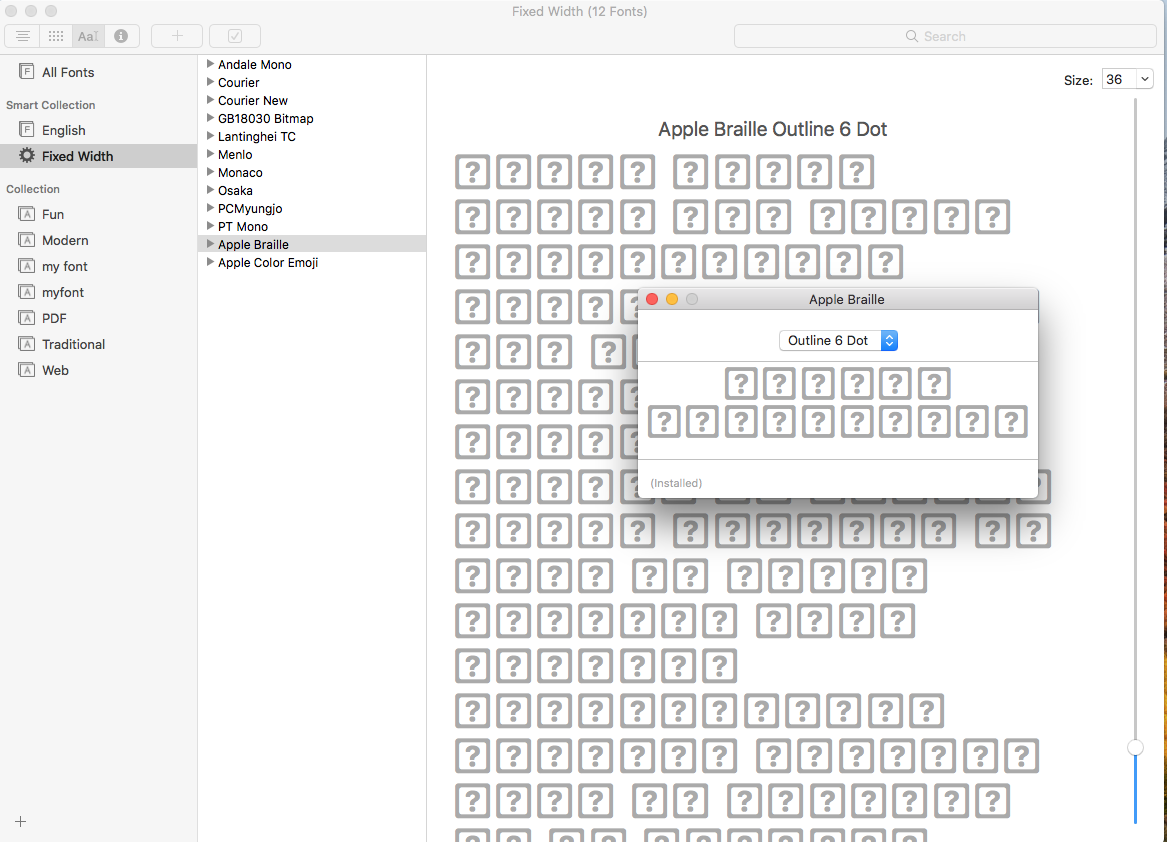Screen dimensions: 1167x842
Task: Switch to repertoire grid view icon
Action: pyautogui.click(x=56, y=36)
